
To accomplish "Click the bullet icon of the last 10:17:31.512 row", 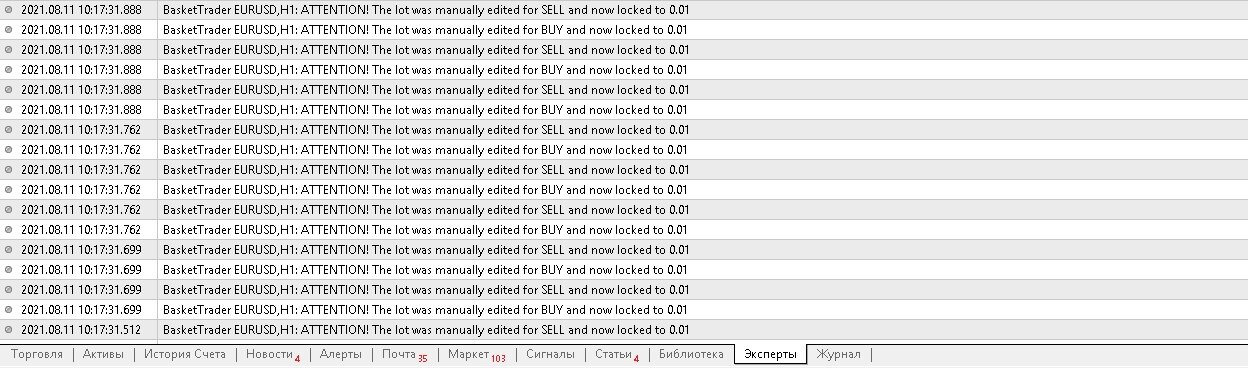I will pos(10,330).
